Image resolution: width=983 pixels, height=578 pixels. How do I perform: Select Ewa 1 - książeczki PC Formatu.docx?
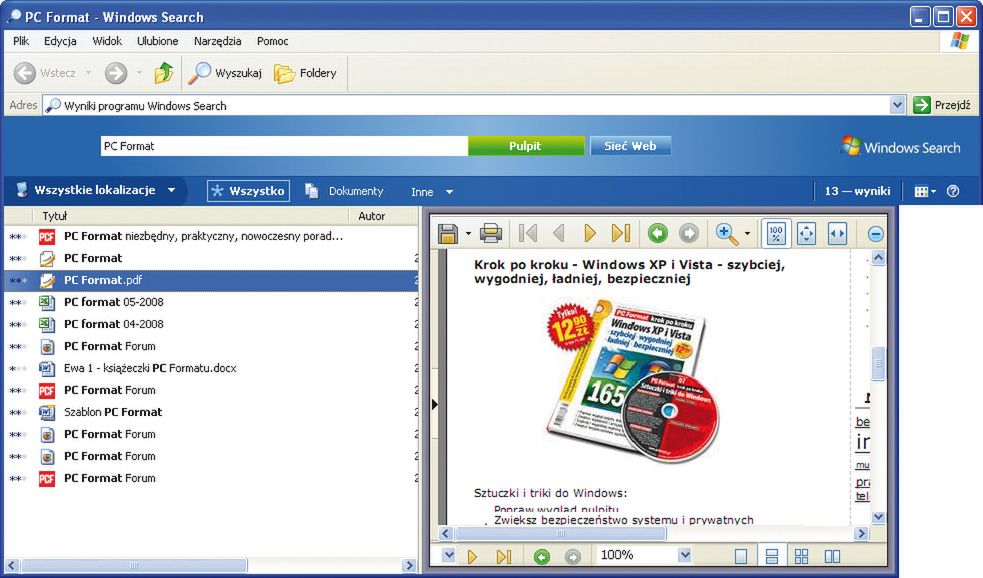(211, 368)
